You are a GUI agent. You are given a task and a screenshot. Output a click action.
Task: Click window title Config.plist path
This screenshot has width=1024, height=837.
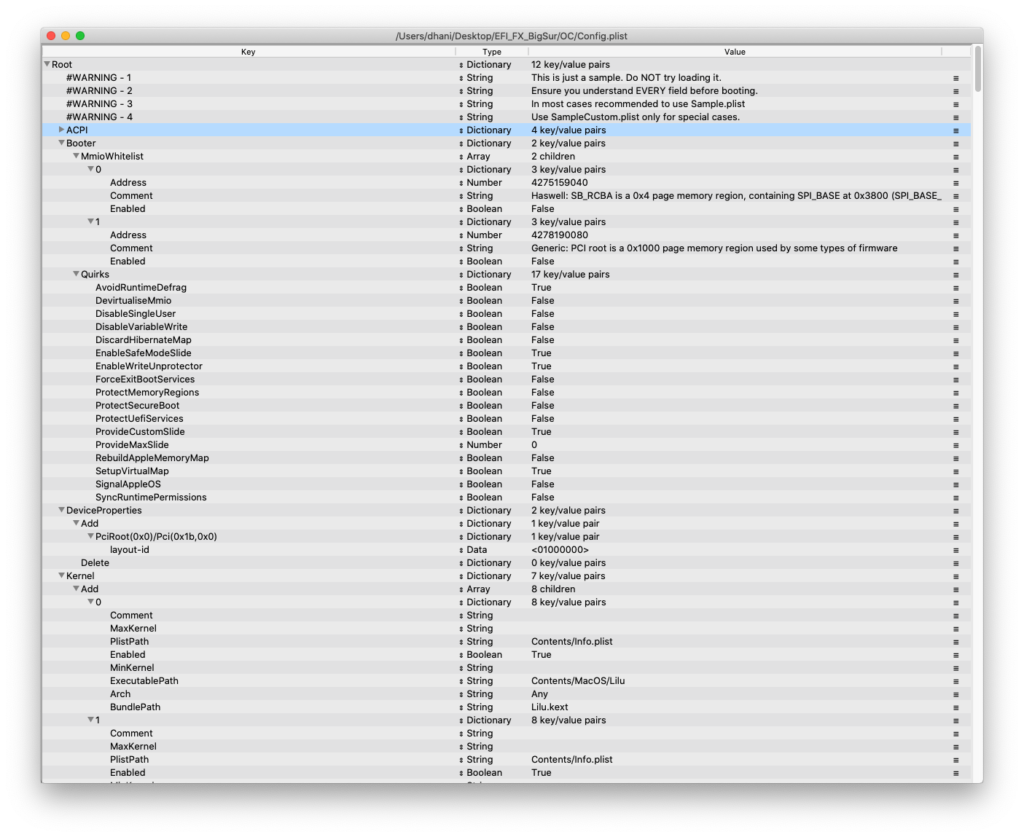[511, 36]
